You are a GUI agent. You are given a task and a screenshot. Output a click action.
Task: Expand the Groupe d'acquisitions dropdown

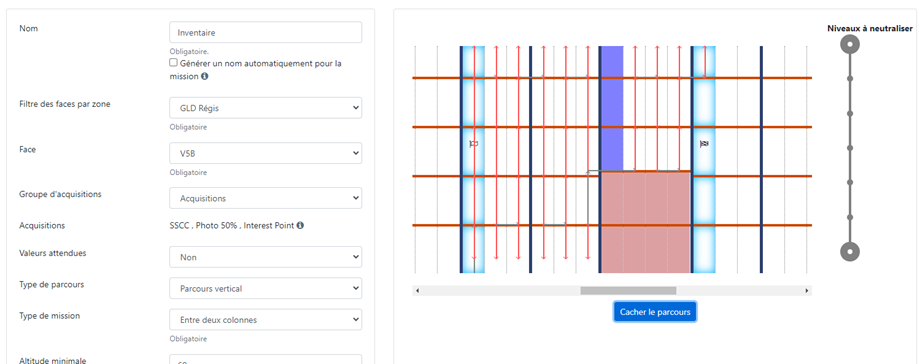[x=265, y=198]
